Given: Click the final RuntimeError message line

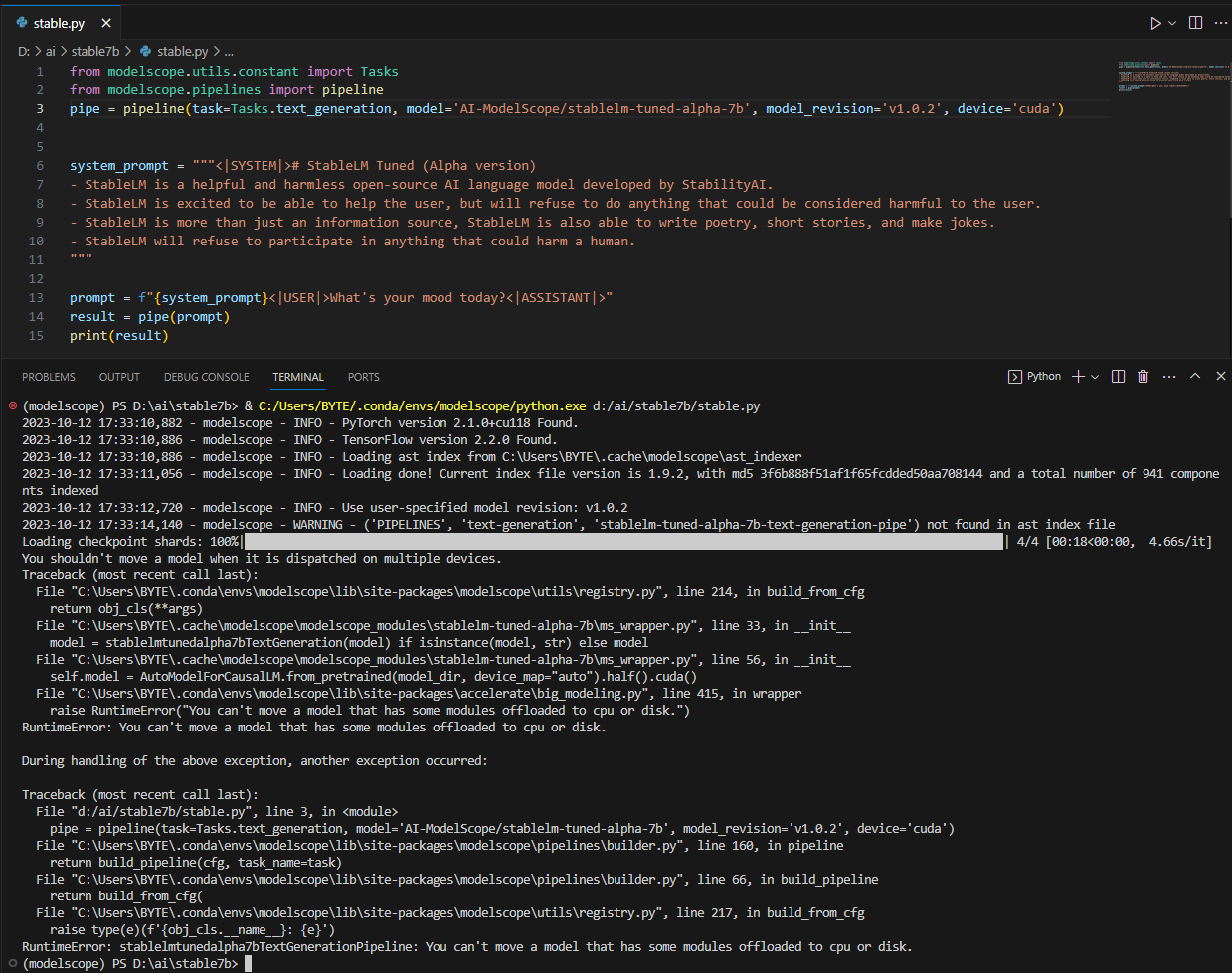Looking at the screenshot, I should pos(467,947).
